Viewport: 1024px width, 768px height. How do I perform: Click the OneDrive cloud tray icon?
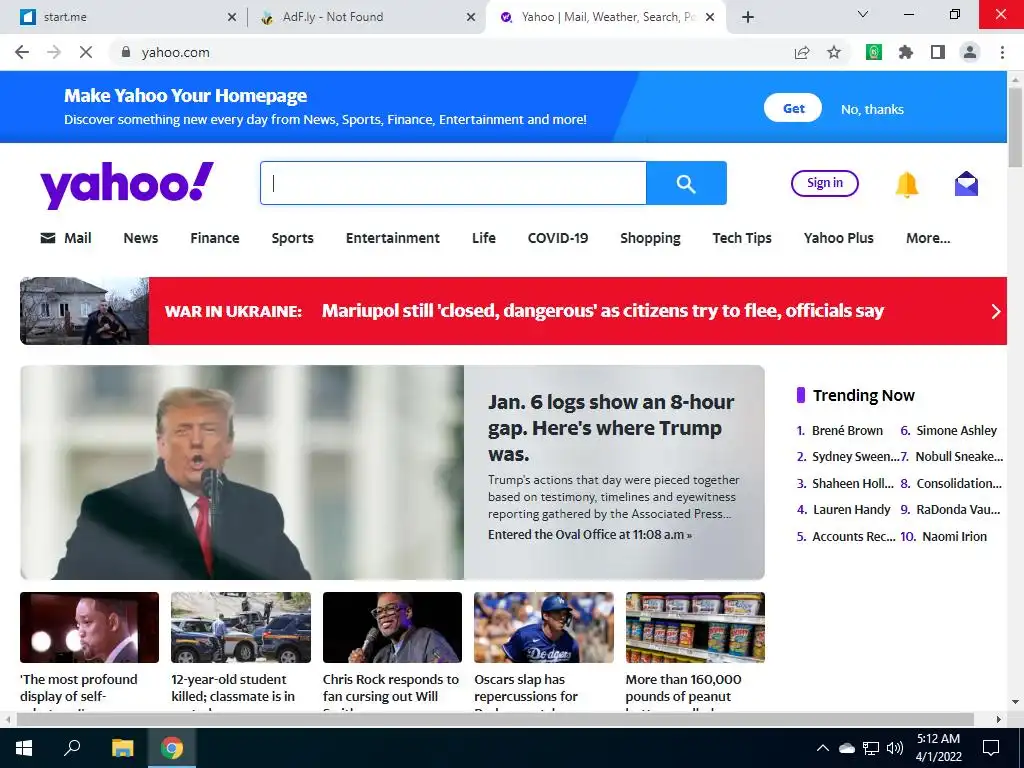846,748
